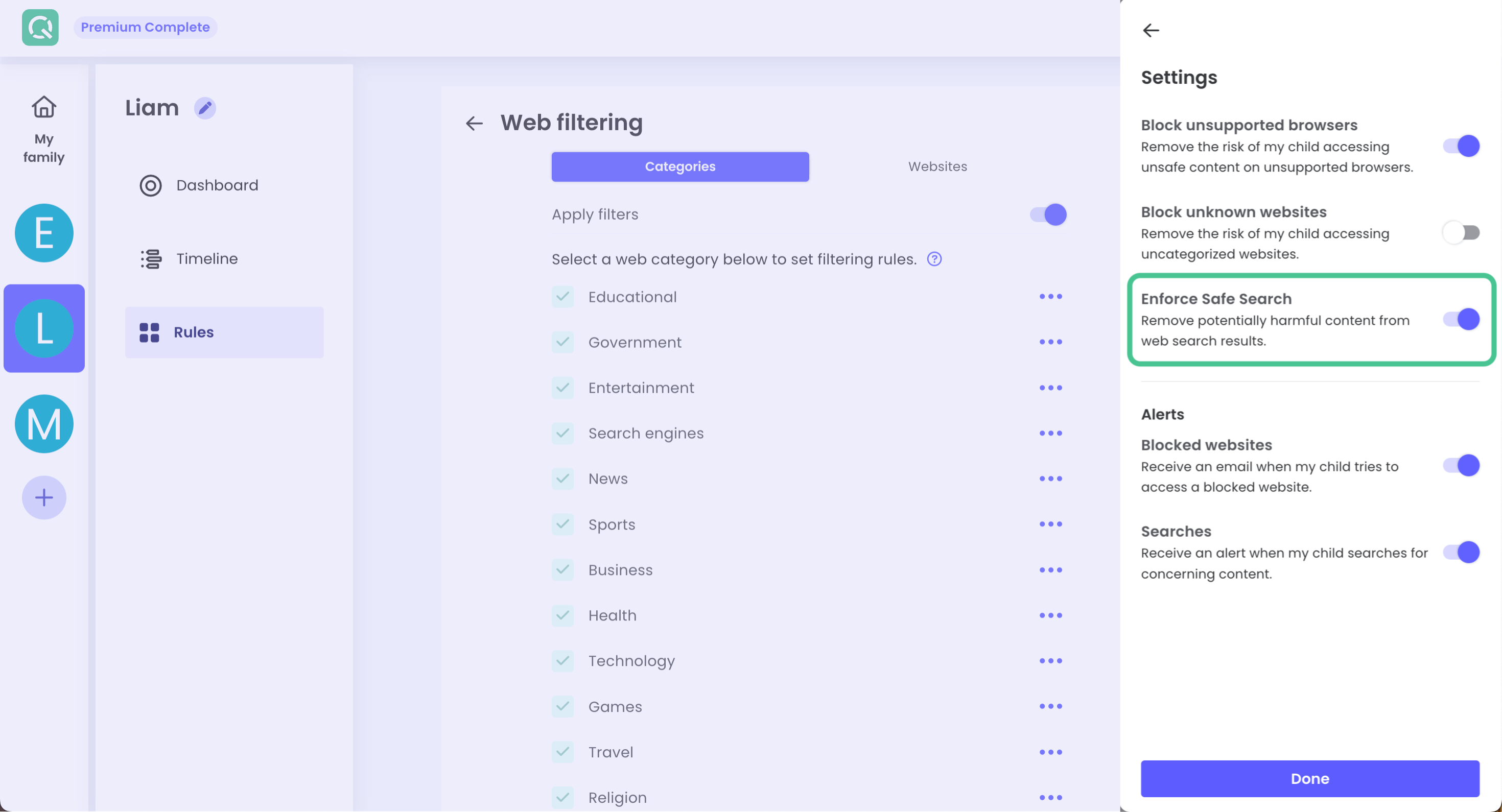Click the Qustodio logo
This screenshot has width=1502, height=812.
pyautogui.click(x=40, y=28)
